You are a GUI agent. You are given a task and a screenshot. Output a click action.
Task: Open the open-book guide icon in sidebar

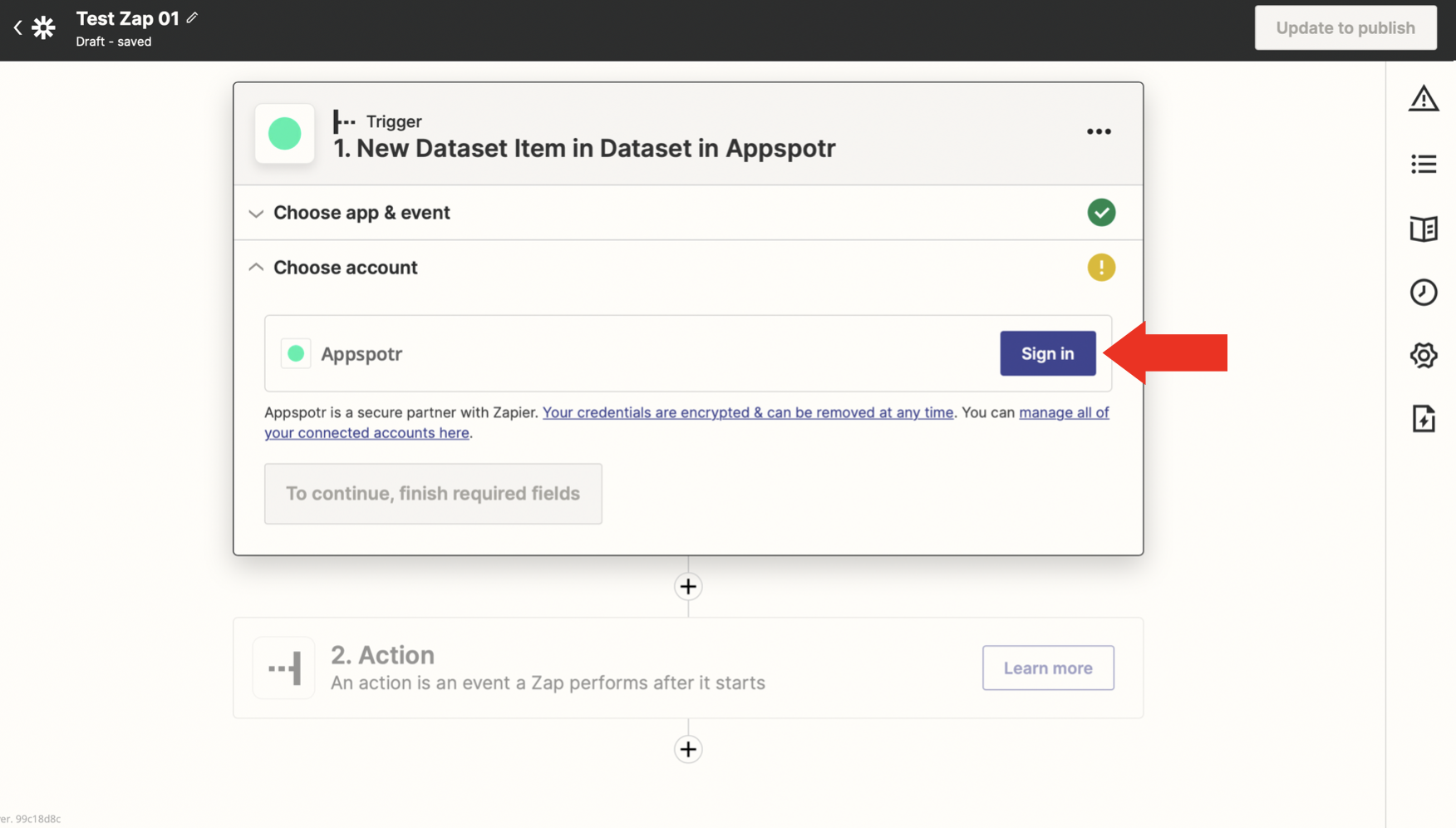point(1424,229)
